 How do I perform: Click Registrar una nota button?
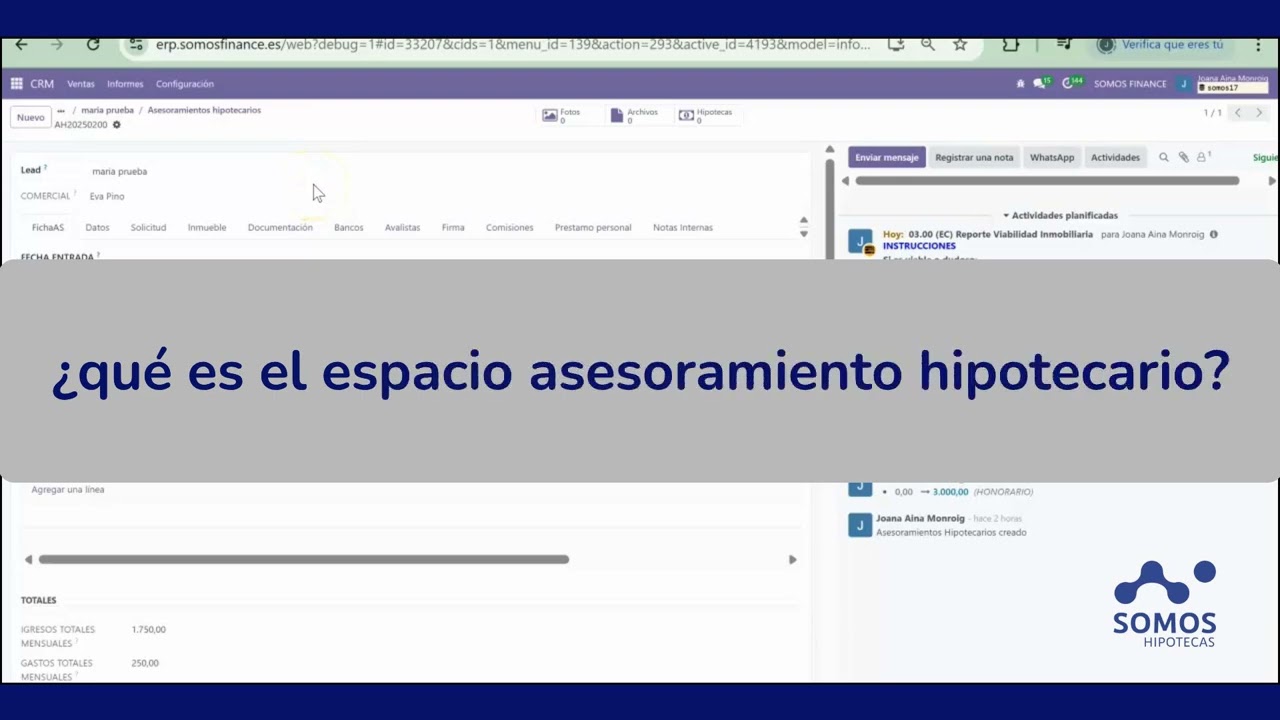tap(974, 157)
